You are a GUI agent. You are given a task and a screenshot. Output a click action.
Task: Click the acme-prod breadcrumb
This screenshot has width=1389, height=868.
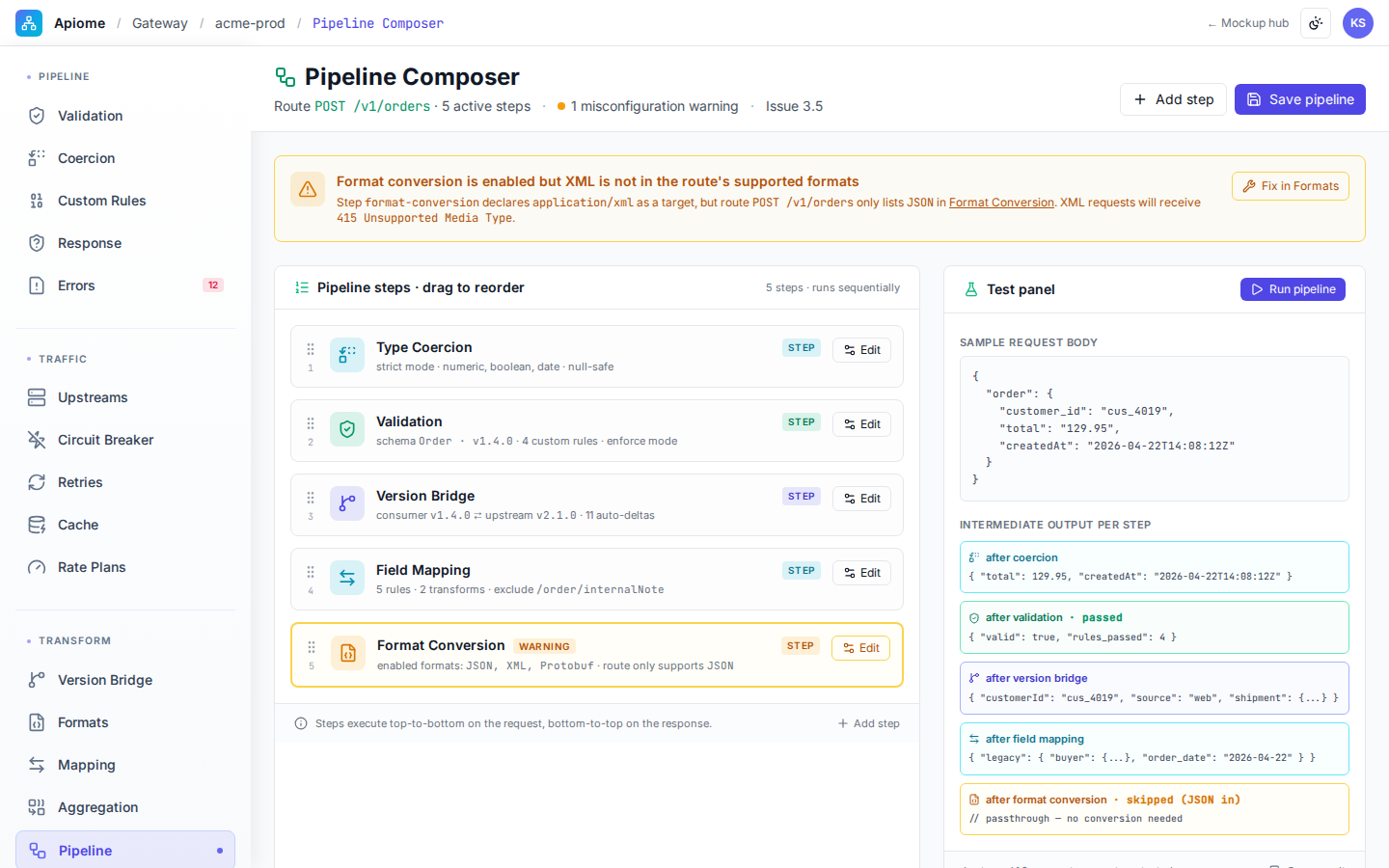[x=250, y=23]
